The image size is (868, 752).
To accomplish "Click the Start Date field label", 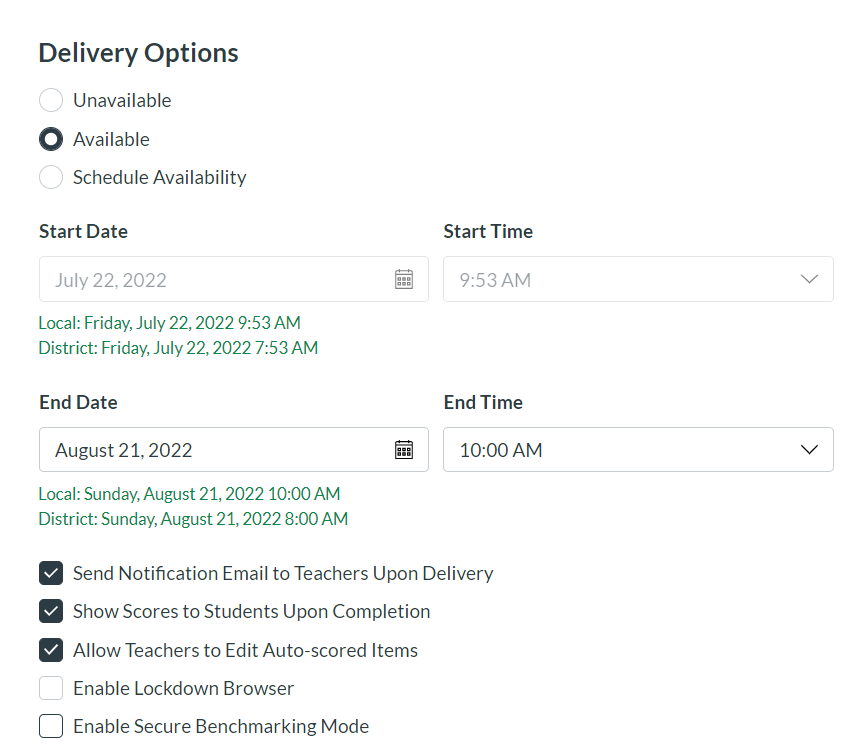I will pyautogui.click(x=83, y=231).
